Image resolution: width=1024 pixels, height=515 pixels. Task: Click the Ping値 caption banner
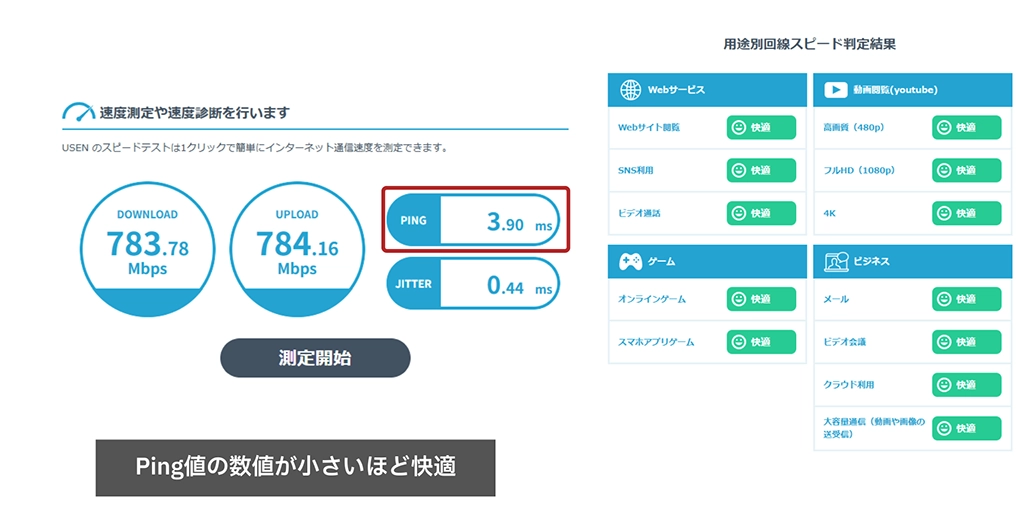[x=295, y=467]
